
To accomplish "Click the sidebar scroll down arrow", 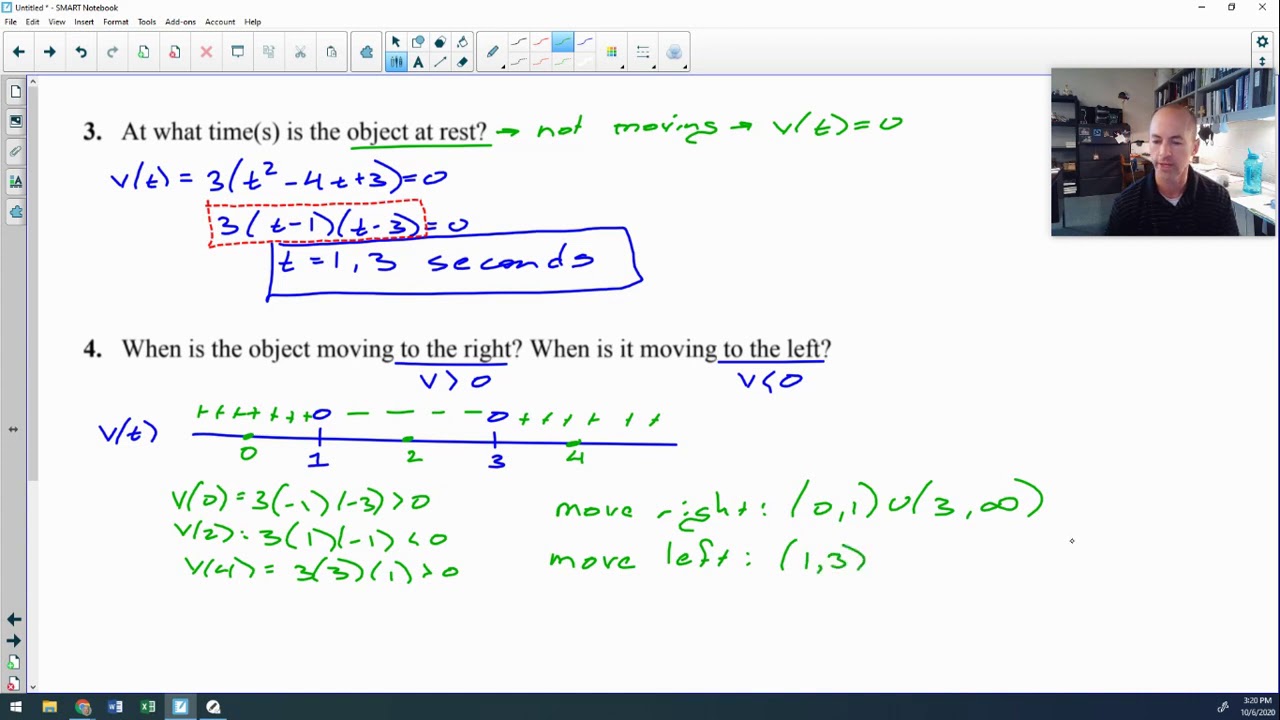I will (33, 687).
